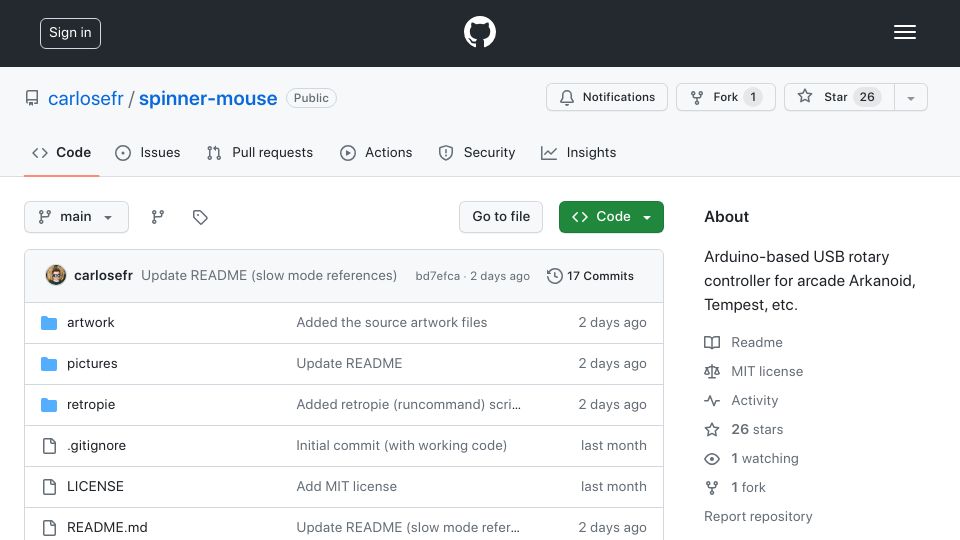Expand the green Code dropdown
This screenshot has height=540, width=960.
tap(611, 217)
